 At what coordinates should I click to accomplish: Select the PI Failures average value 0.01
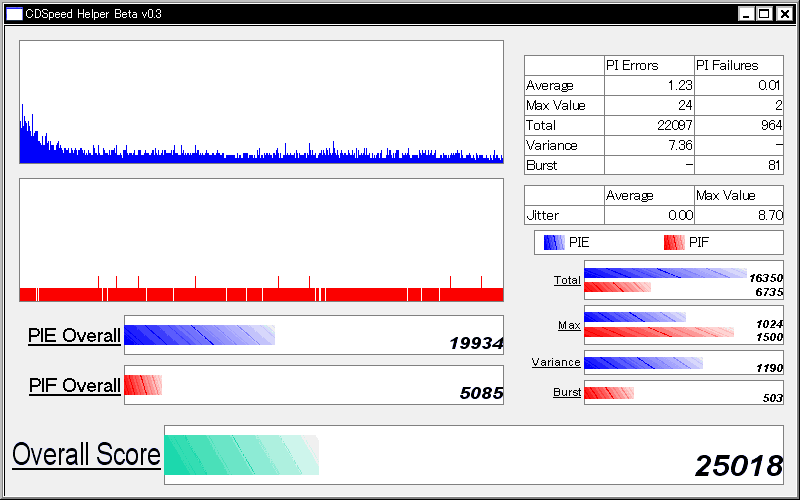pyautogui.click(x=769, y=85)
